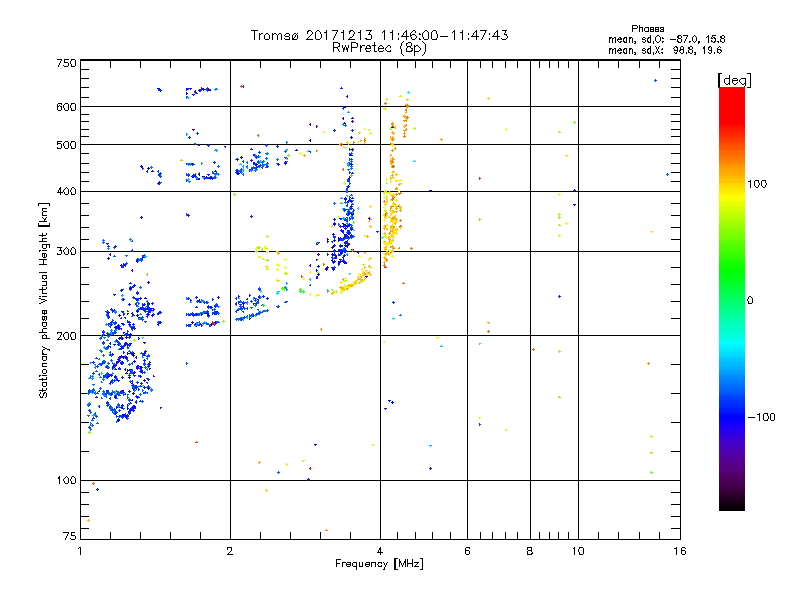
Task: Click the 'Stationary phase Virtual Height [km]' label
Action: tap(43, 300)
